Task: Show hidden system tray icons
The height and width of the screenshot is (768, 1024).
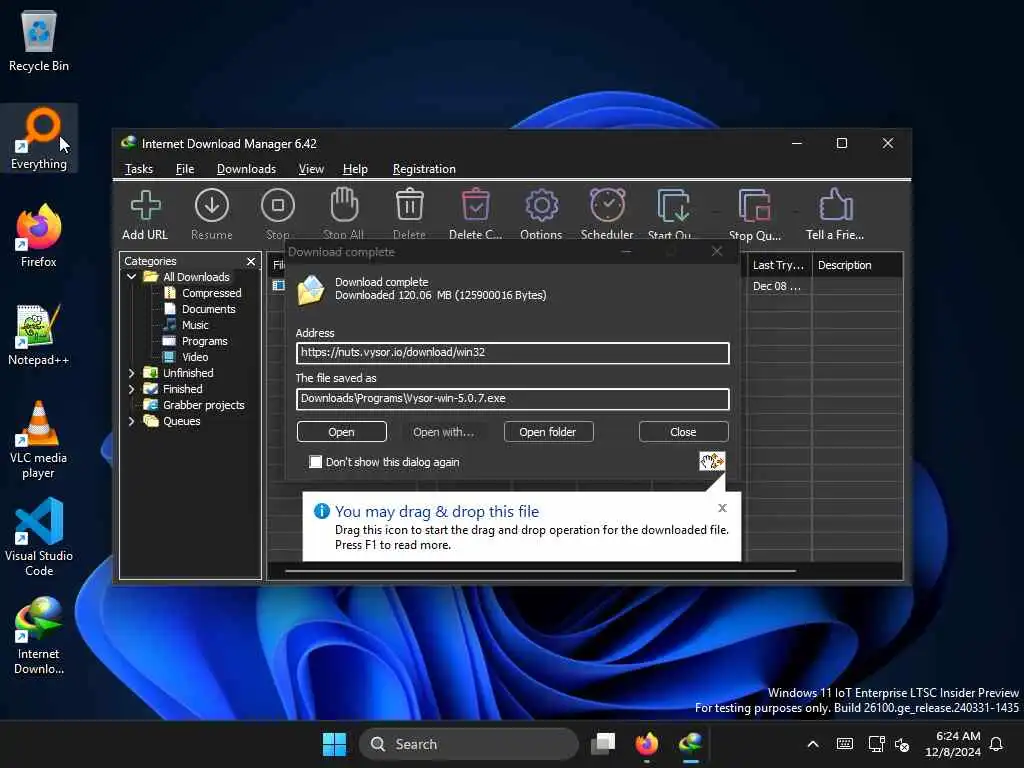Action: click(x=813, y=744)
